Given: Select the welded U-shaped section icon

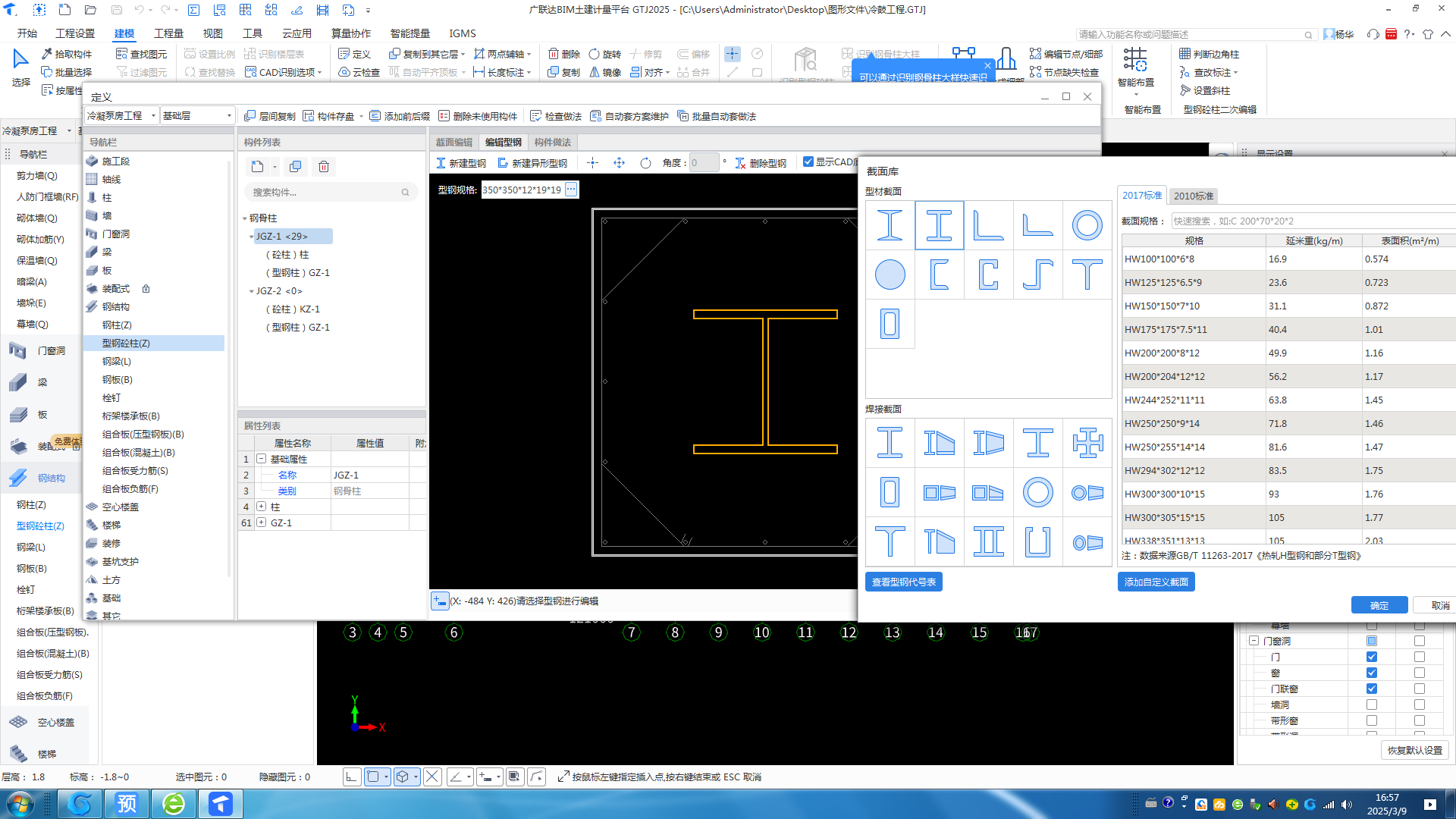Looking at the screenshot, I should pos(1037,541).
